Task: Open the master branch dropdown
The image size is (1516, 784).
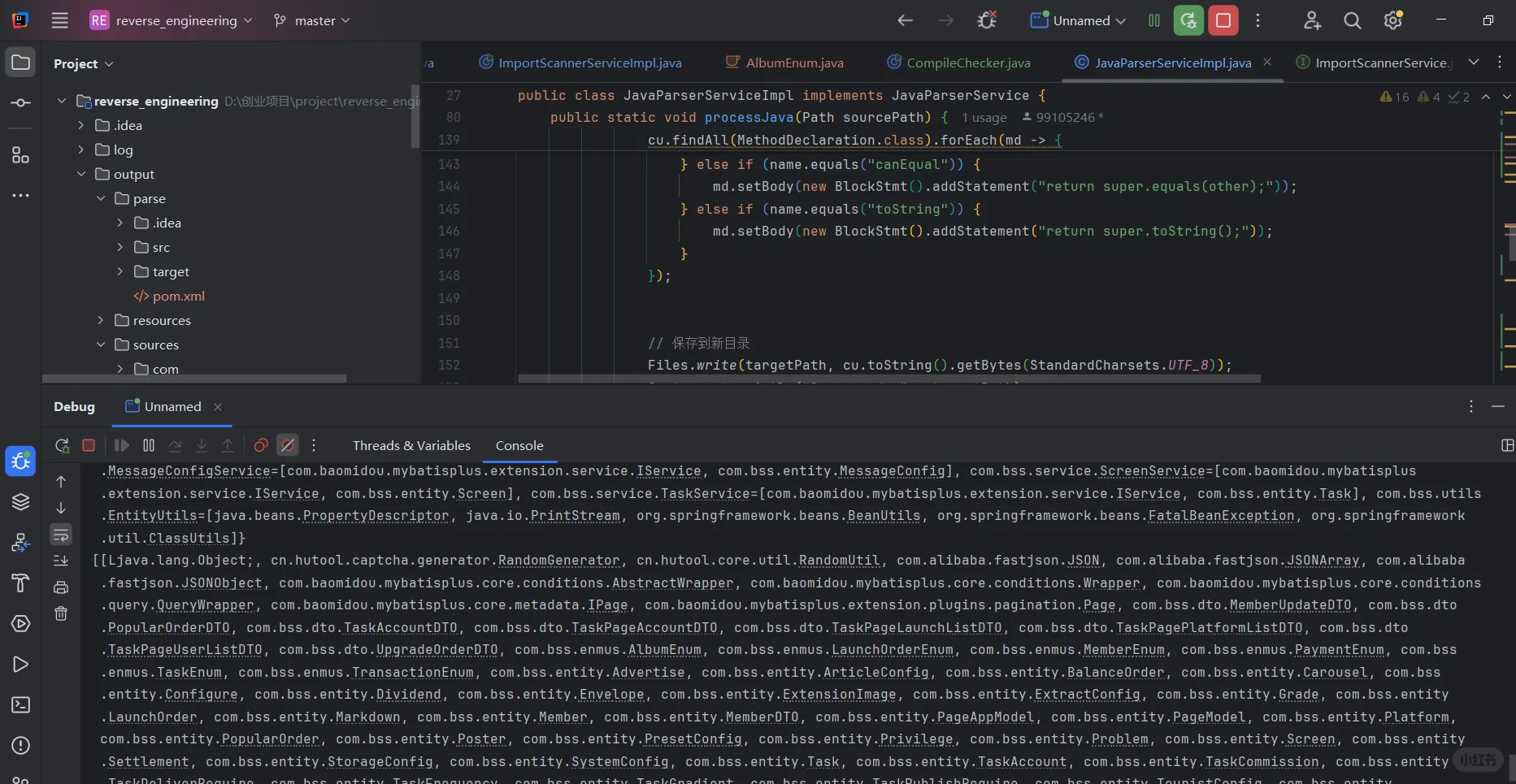Action: point(312,20)
